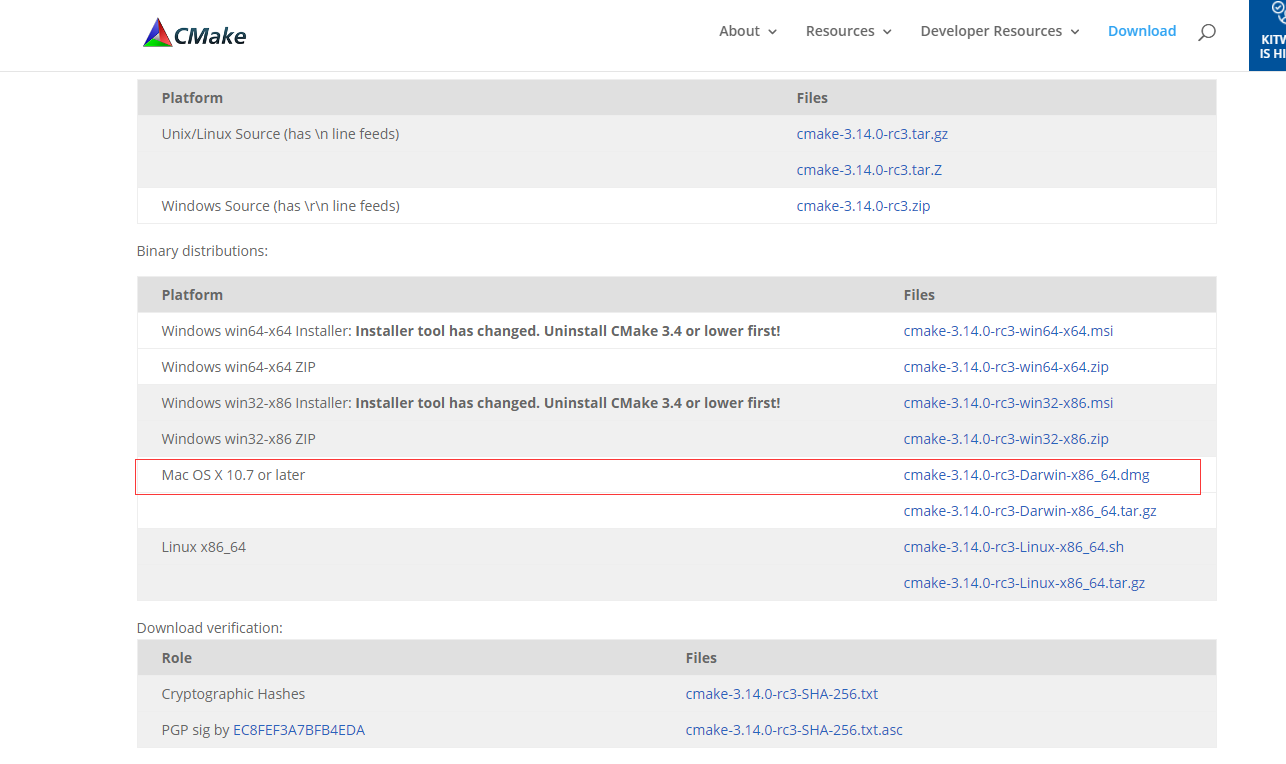The width and height of the screenshot is (1286, 764).
Task: Download the win64-x64.msi installer
Action: [x=1008, y=331]
